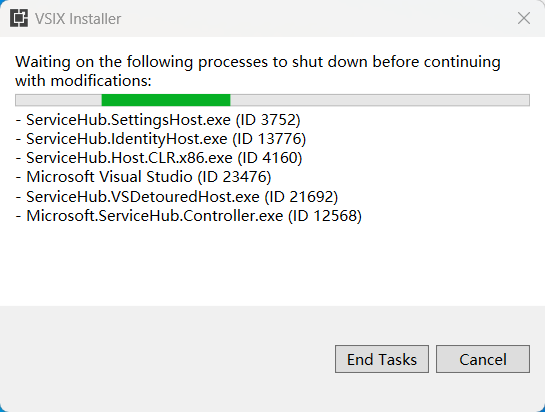The image size is (545, 412).
Task: Click the empty right part of progress bar
Action: pos(380,100)
